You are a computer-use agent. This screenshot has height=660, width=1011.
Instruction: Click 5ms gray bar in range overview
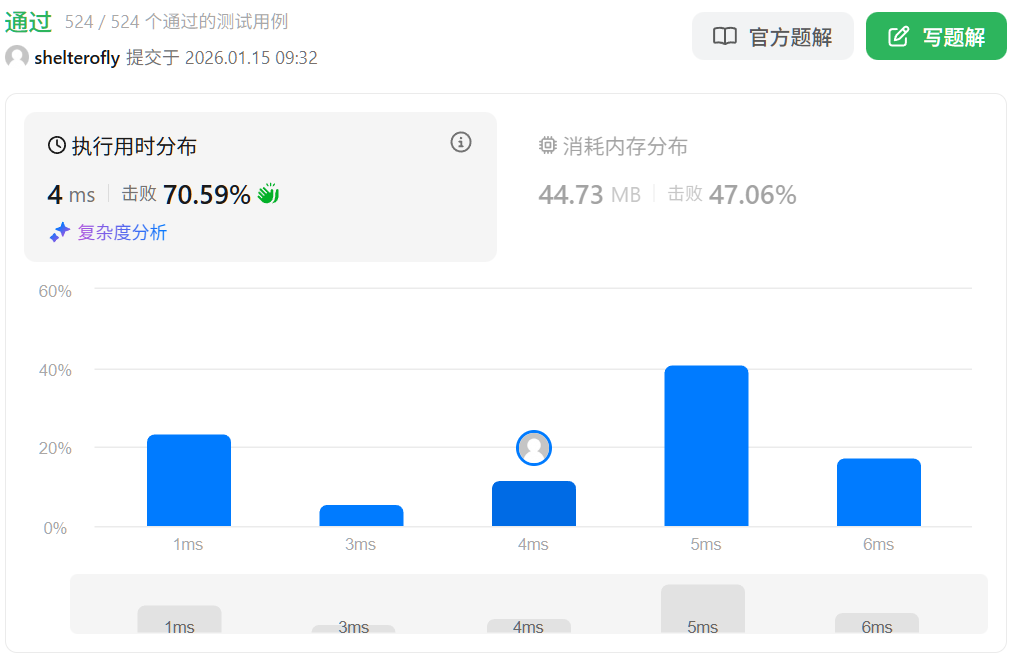coord(703,608)
